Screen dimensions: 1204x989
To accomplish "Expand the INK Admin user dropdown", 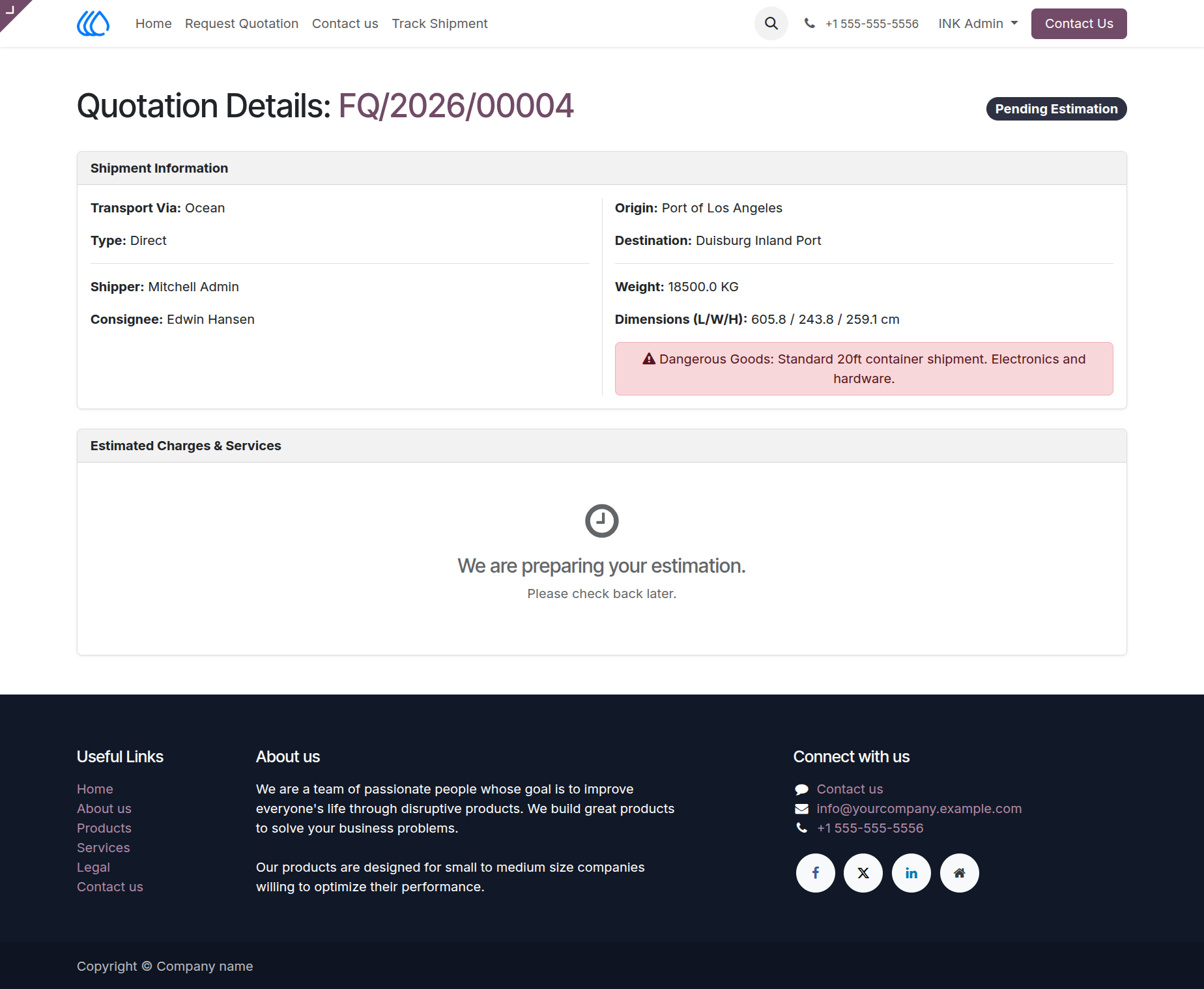I will tap(978, 23).
